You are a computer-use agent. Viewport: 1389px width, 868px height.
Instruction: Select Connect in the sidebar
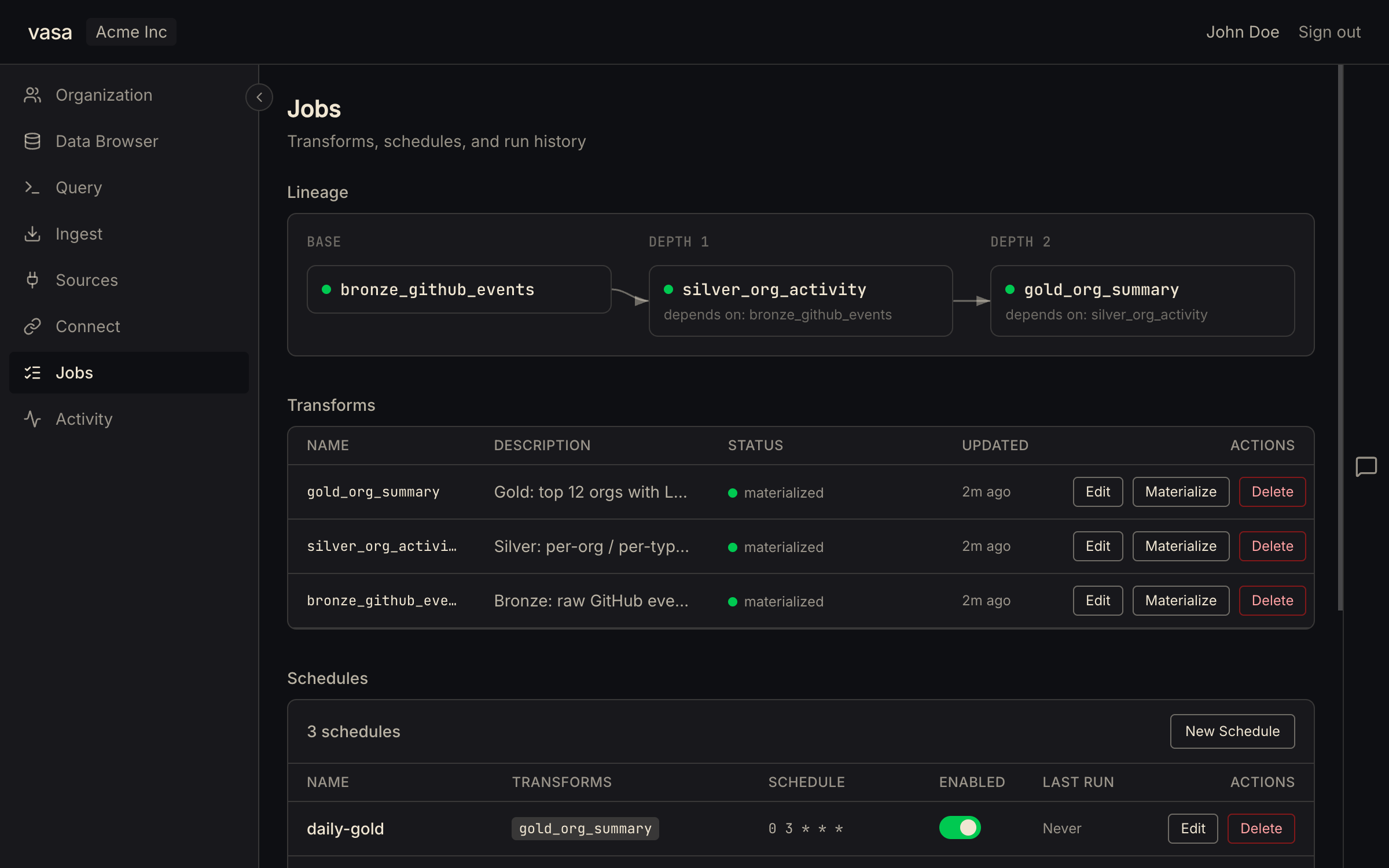[129, 326]
